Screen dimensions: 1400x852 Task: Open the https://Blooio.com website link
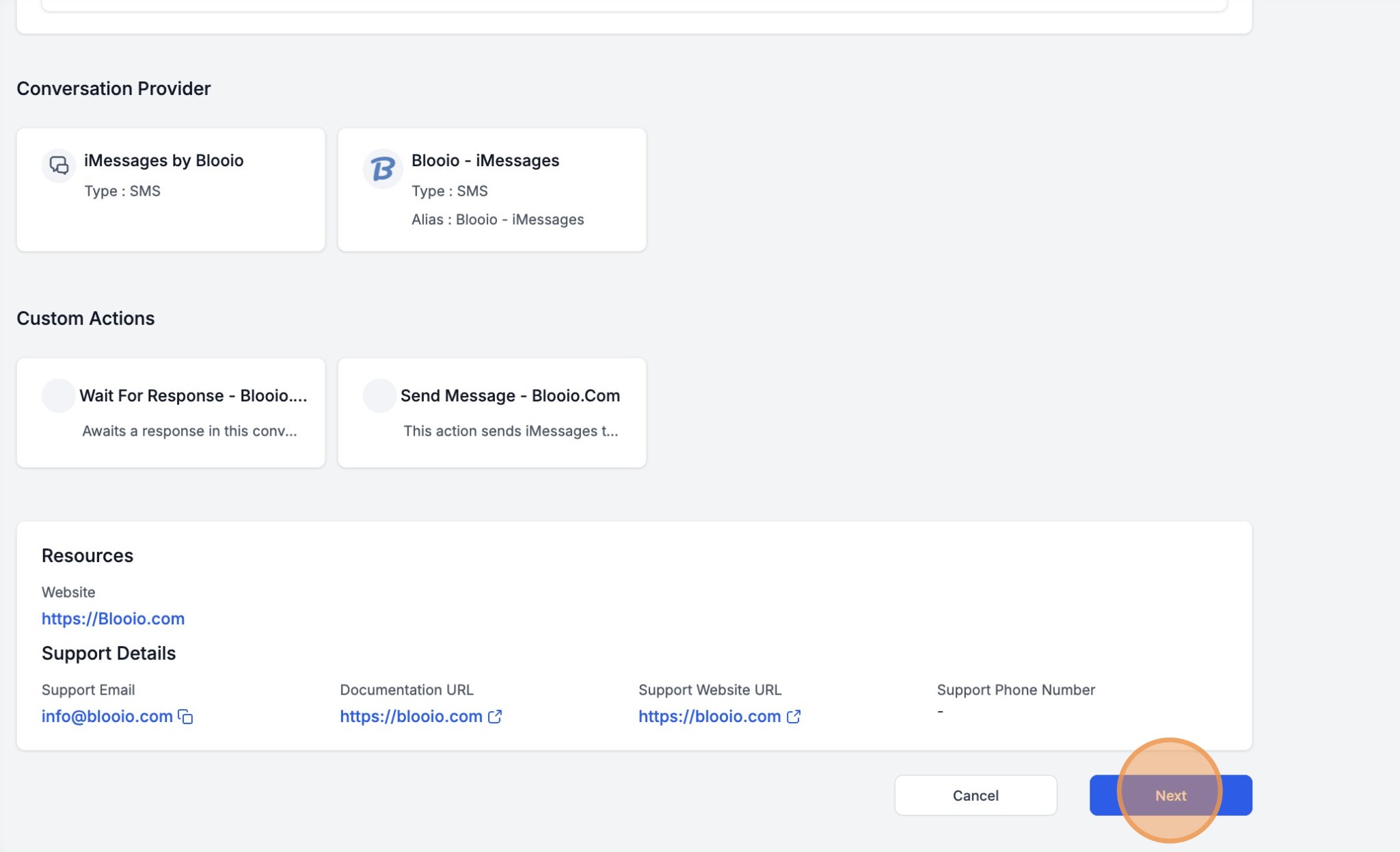(113, 619)
